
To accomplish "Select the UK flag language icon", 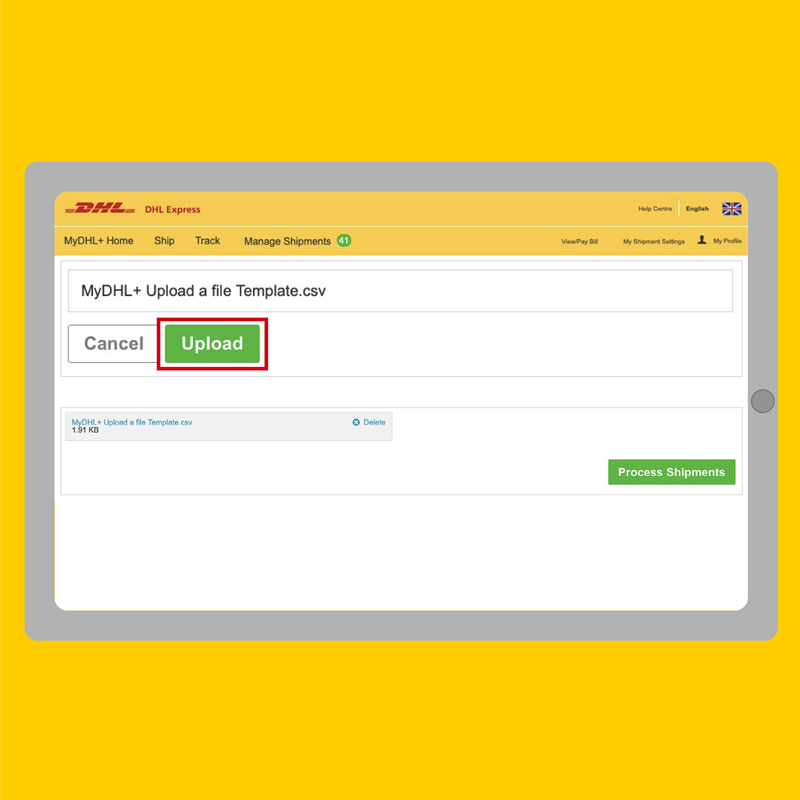I will click(x=732, y=209).
